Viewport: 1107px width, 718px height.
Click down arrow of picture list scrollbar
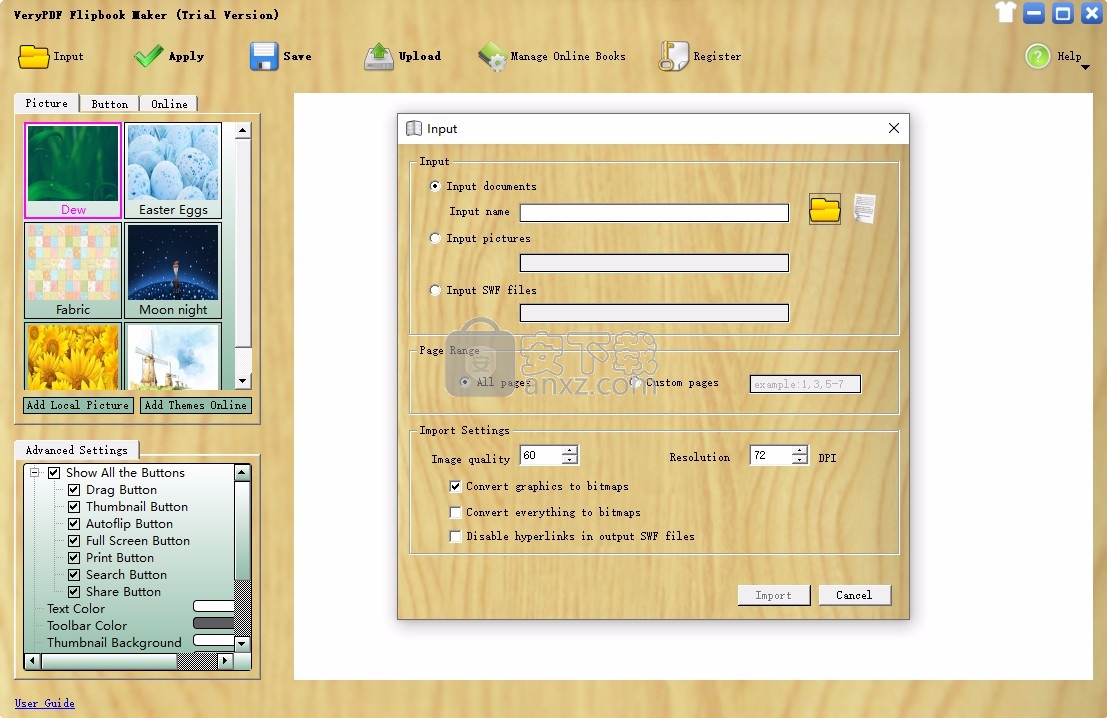[243, 381]
